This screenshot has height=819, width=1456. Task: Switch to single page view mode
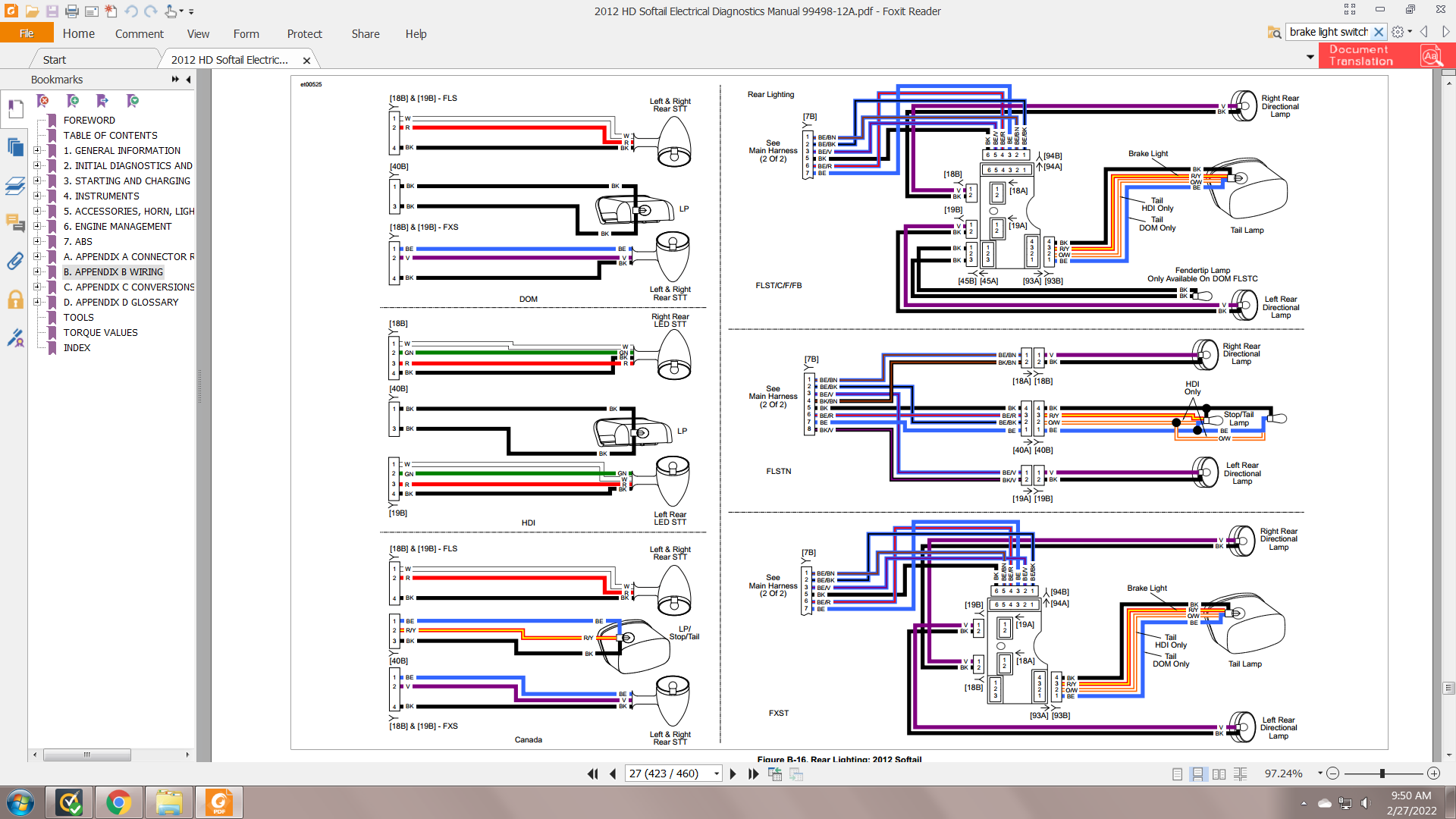[1177, 773]
